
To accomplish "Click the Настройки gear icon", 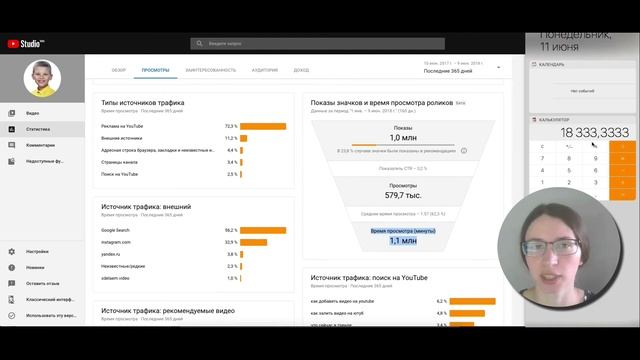I will coord(11,251).
